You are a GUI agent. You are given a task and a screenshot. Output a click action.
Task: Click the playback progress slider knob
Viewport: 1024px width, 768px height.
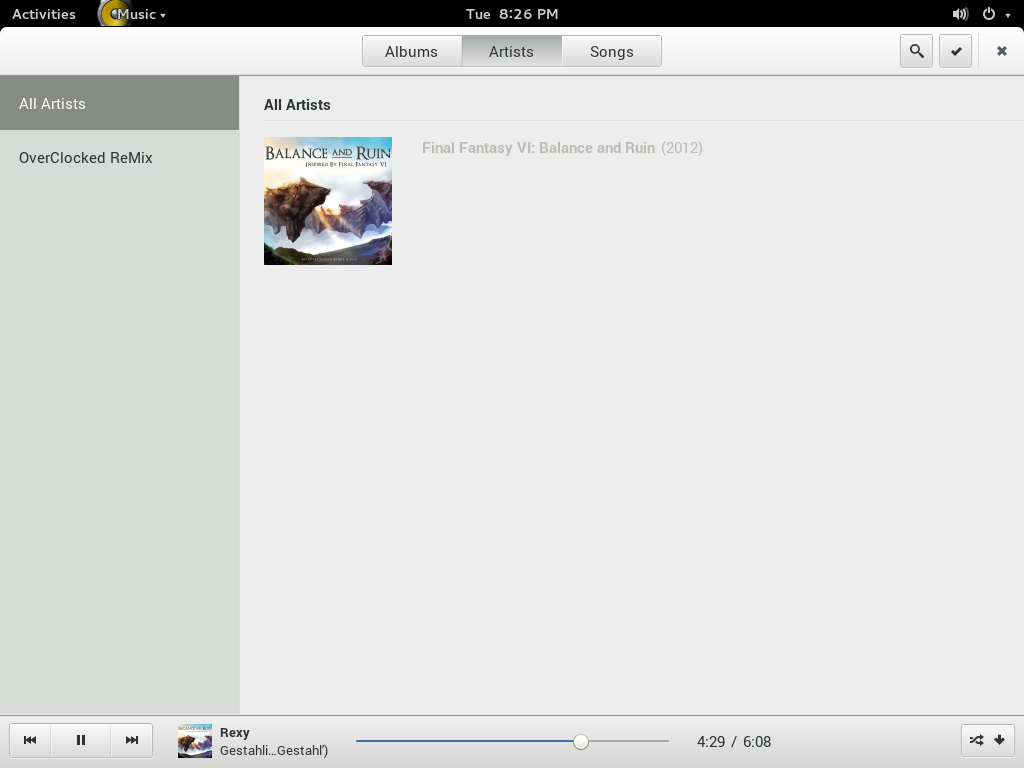pos(581,741)
